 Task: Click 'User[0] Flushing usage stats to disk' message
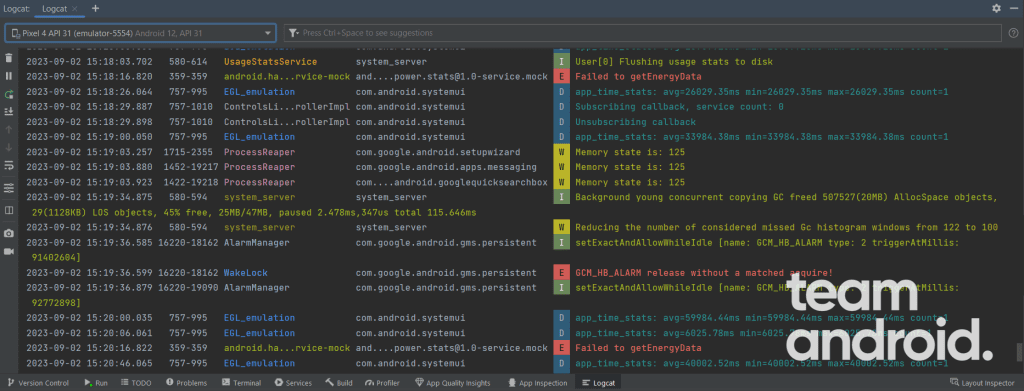click(674, 62)
